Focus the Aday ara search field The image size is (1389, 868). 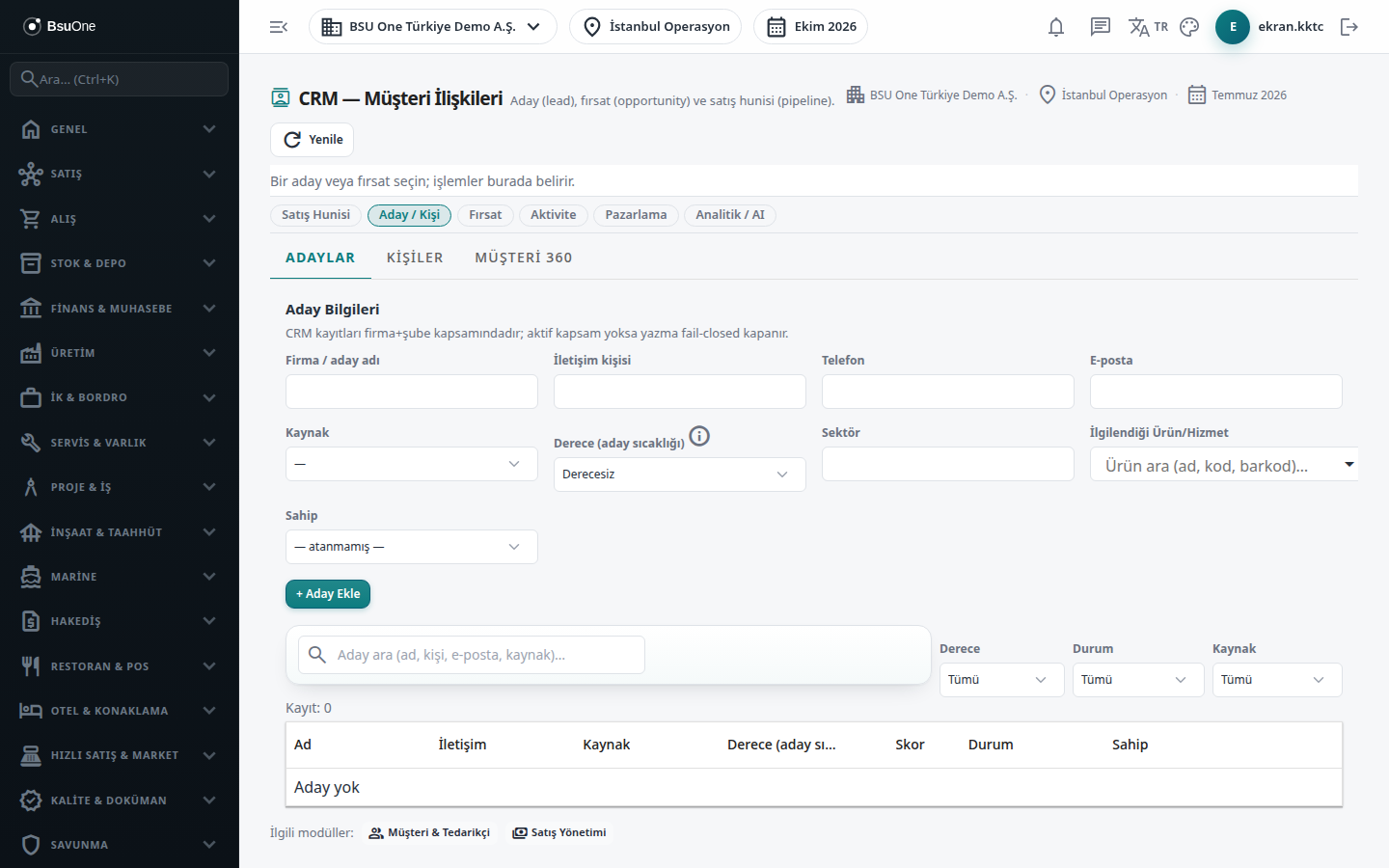coord(472,655)
